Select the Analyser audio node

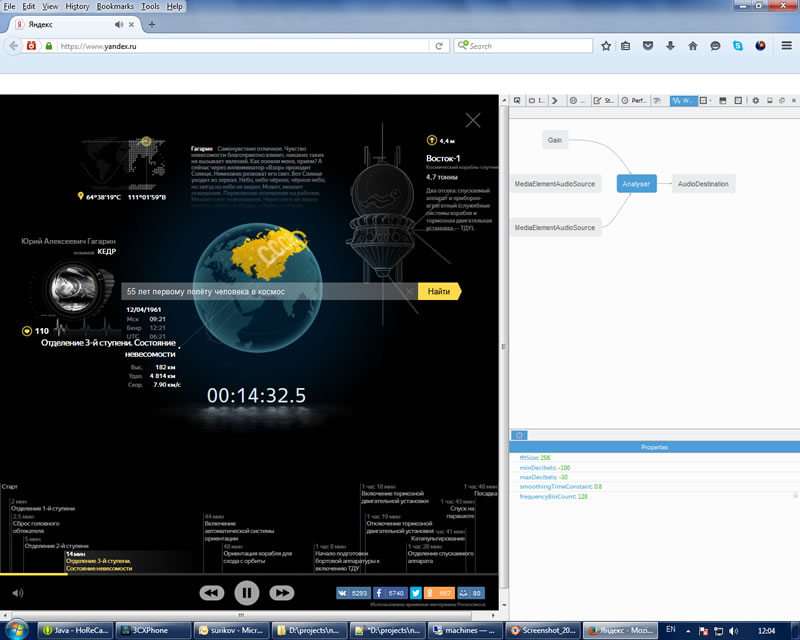tap(636, 184)
